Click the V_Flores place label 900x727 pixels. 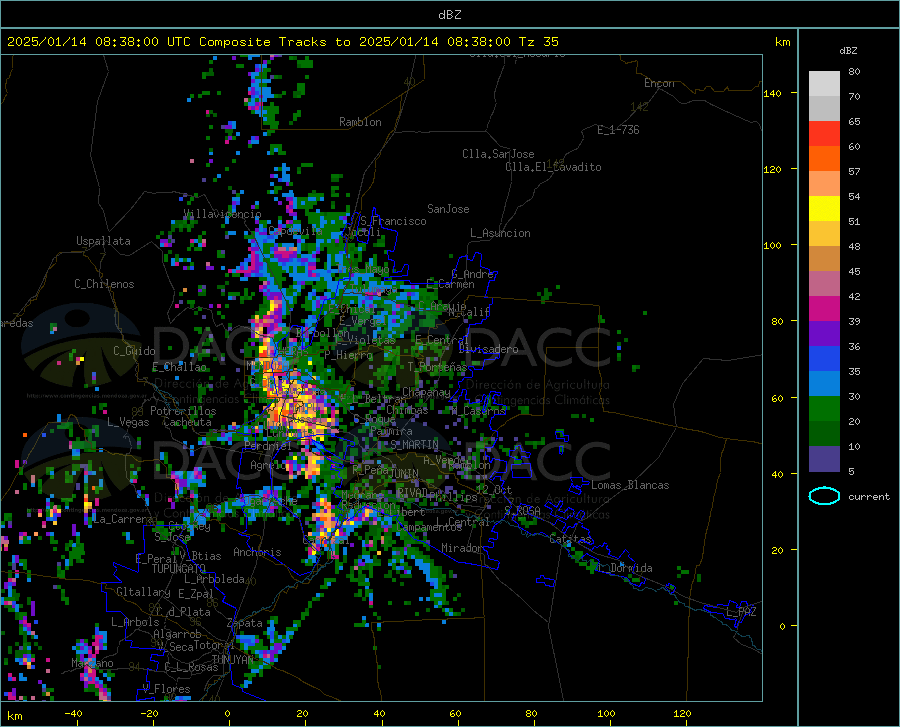[166, 689]
